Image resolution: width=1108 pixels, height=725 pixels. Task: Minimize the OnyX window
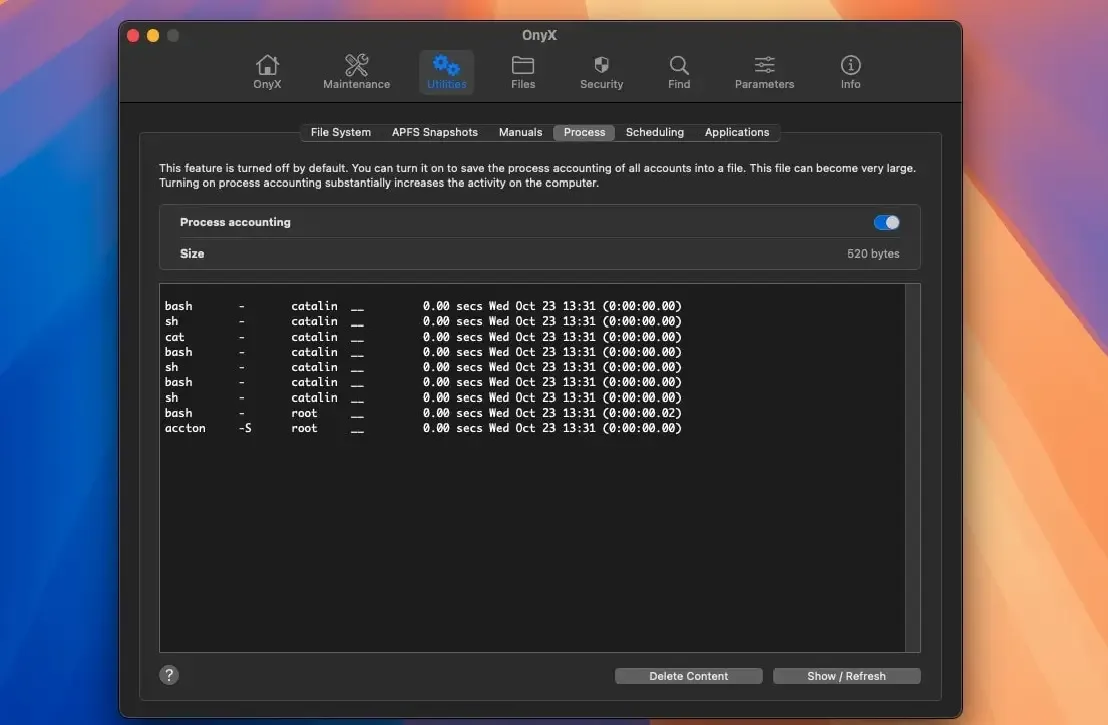[153, 35]
